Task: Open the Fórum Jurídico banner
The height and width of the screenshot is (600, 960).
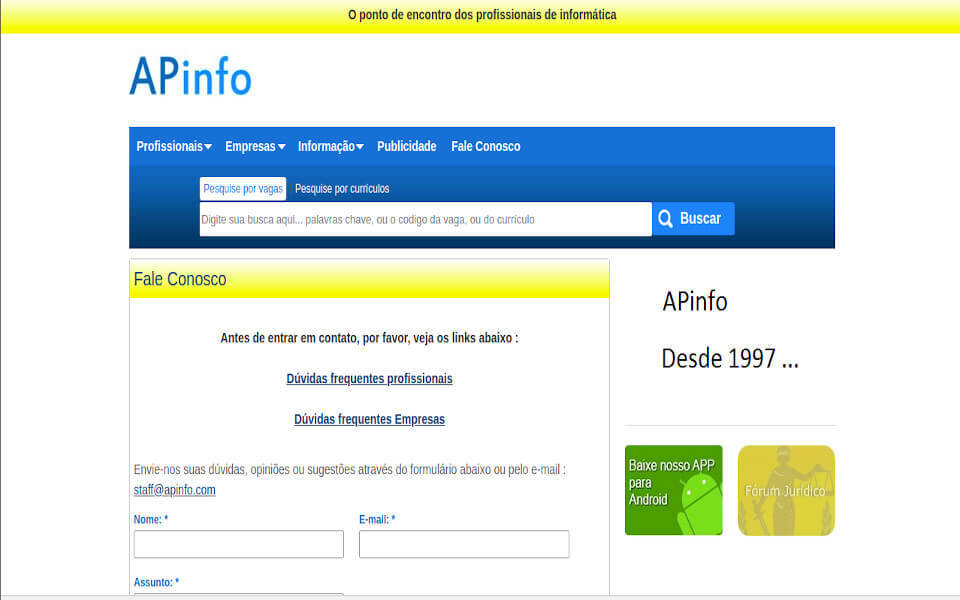Action: [x=786, y=490]
